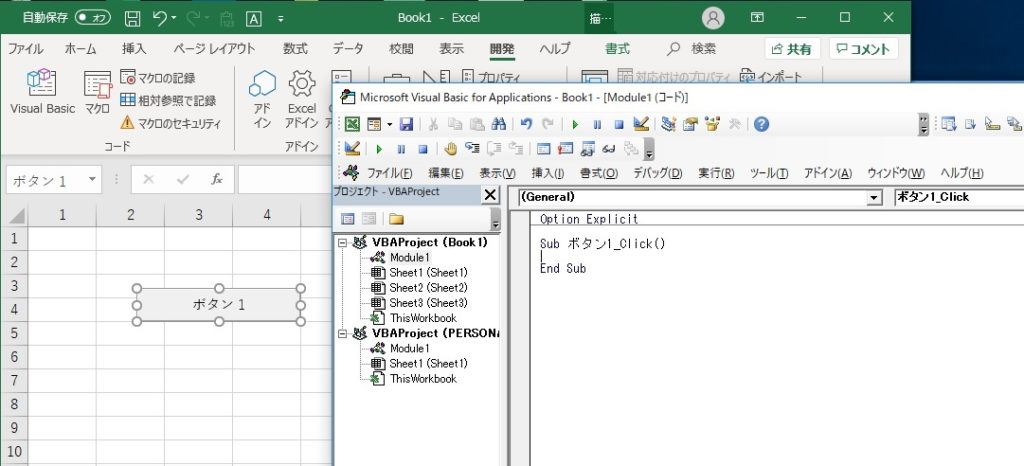Viewport: 1024px width, 466px height.
Task: Open the Insert UserForm dropdown arrow
Action: pyautogui.click(x=389, y=125)
